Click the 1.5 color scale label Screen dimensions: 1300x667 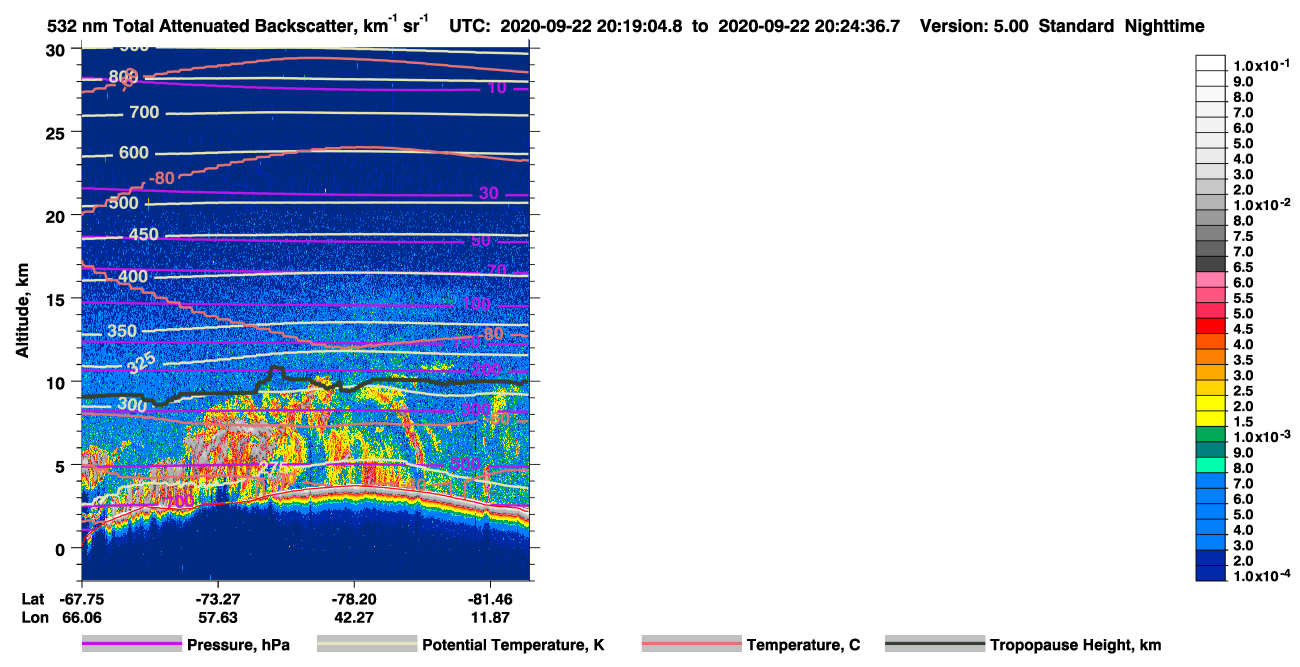pyautogui.click(x=1245, y=421)
